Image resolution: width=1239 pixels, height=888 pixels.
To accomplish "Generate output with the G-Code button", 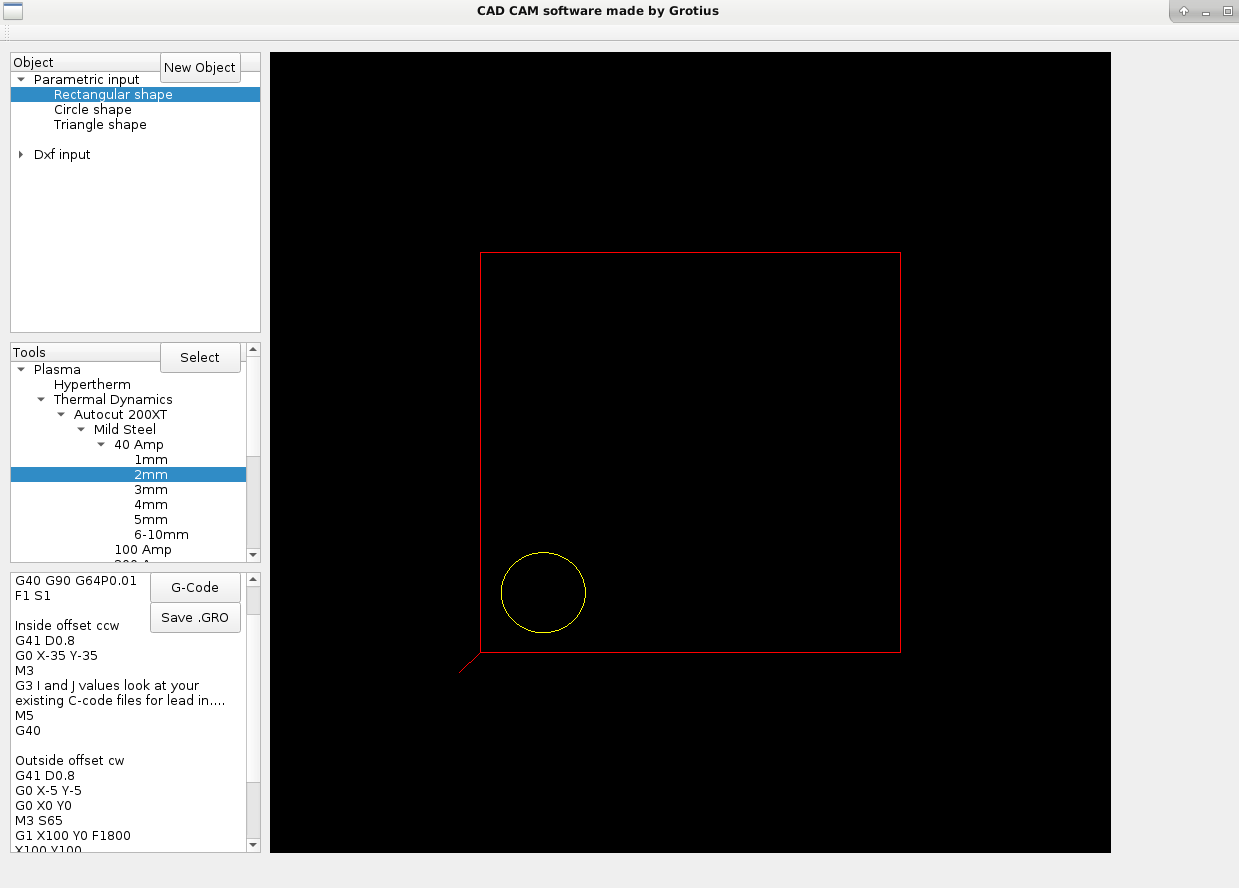I will click(195, 587).
